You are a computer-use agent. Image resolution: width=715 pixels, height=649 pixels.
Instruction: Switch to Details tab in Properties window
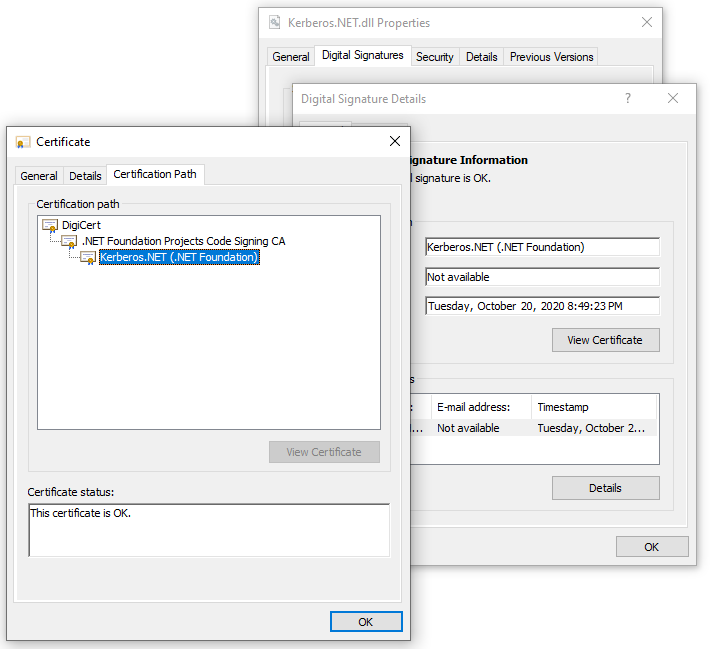point(482,57)
